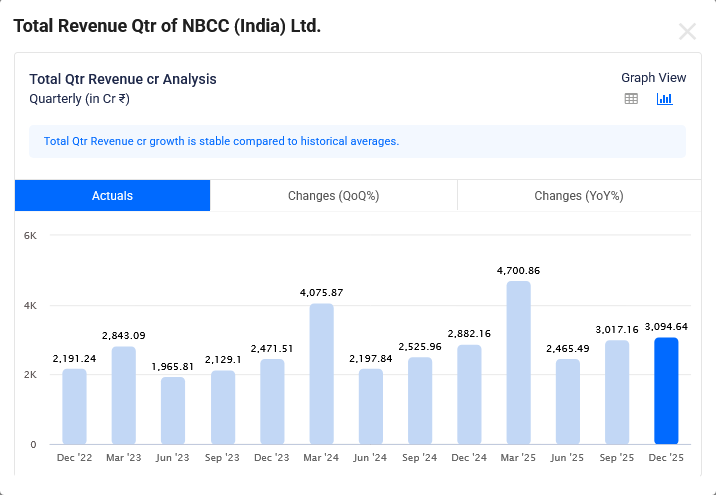Open the Actuals tab
This screenshot has width=716, height=495.
[112, 196]
